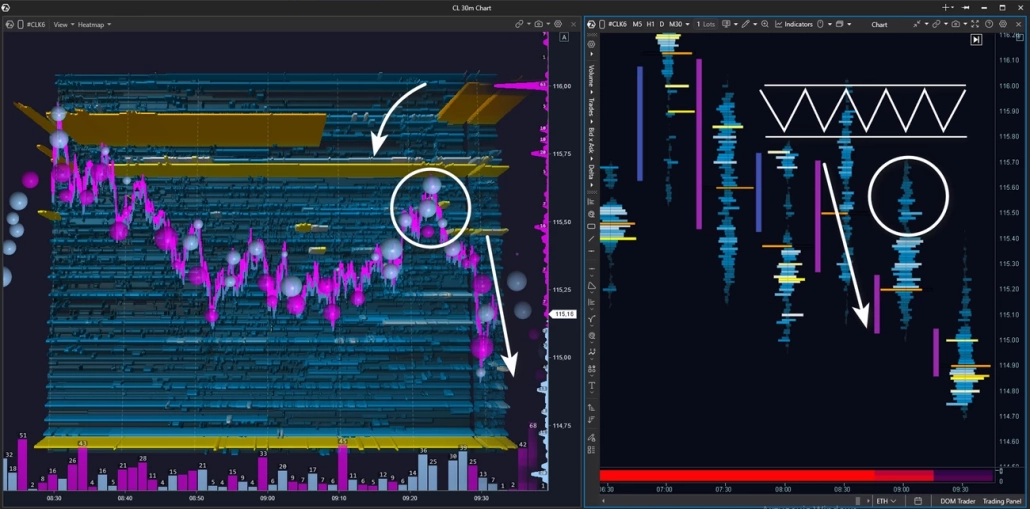Screen dimensions: 1030x509
Task: Expand the ETH session dropdown
Action: pyautogui.click(x=885, y=501)
